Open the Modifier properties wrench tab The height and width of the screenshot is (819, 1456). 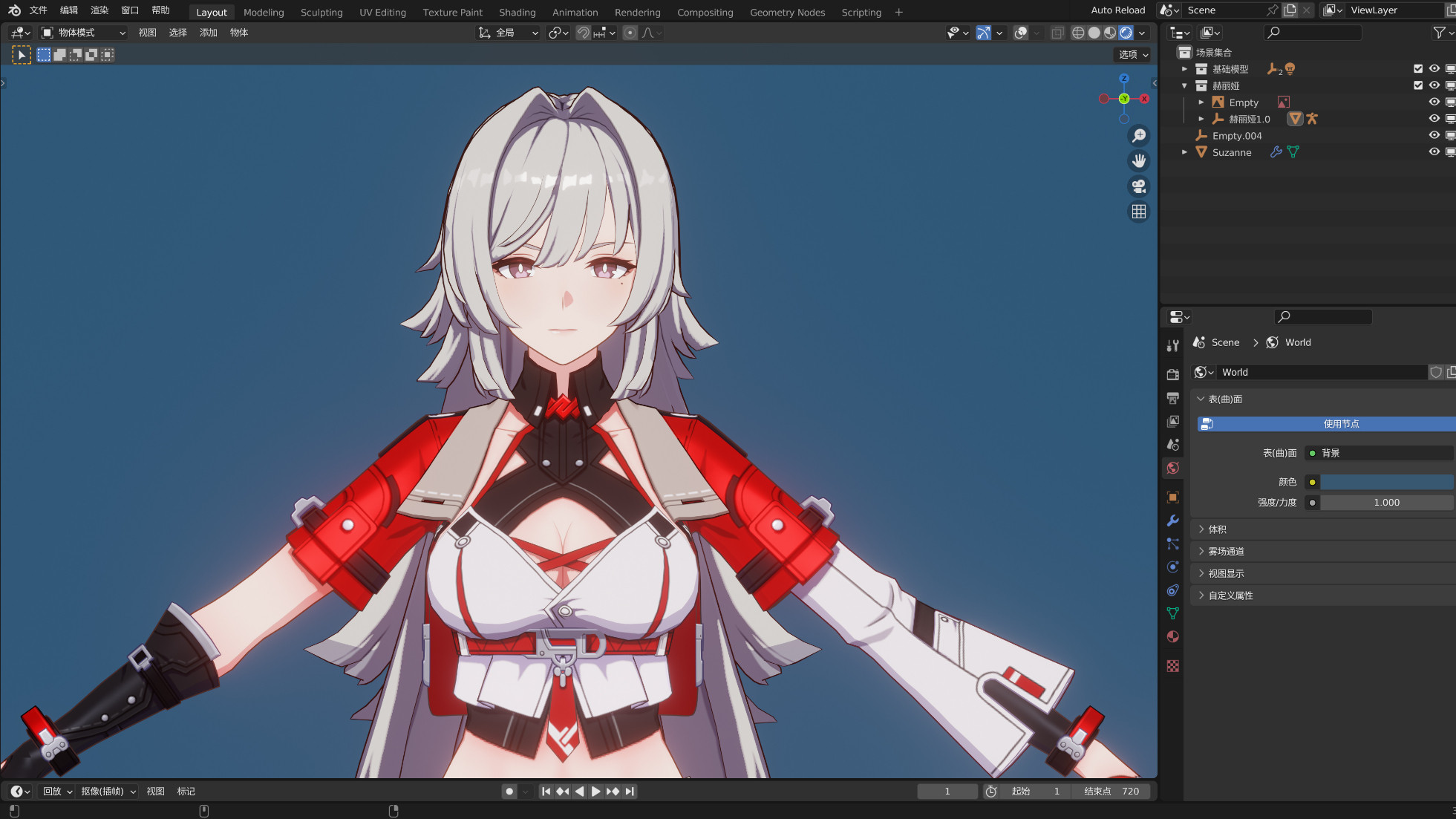(x=1173, y=521)
